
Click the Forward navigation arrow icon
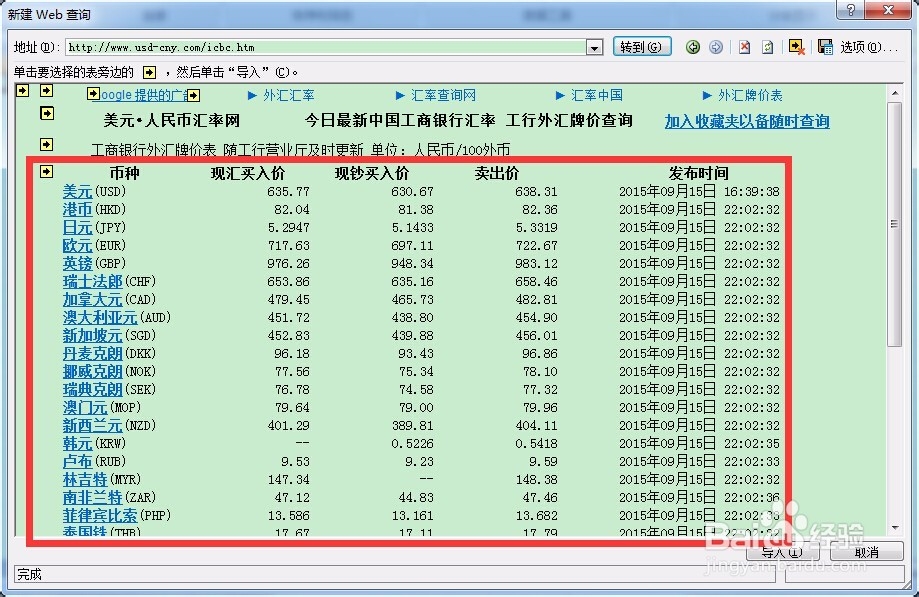[x=716, y=47]
